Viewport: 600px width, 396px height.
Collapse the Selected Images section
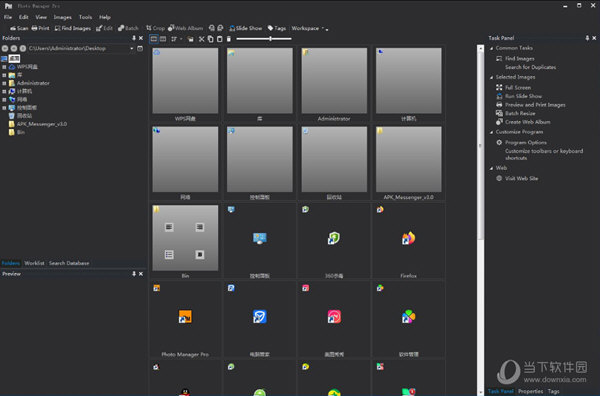pyautogui.click(x=492, y=77)
